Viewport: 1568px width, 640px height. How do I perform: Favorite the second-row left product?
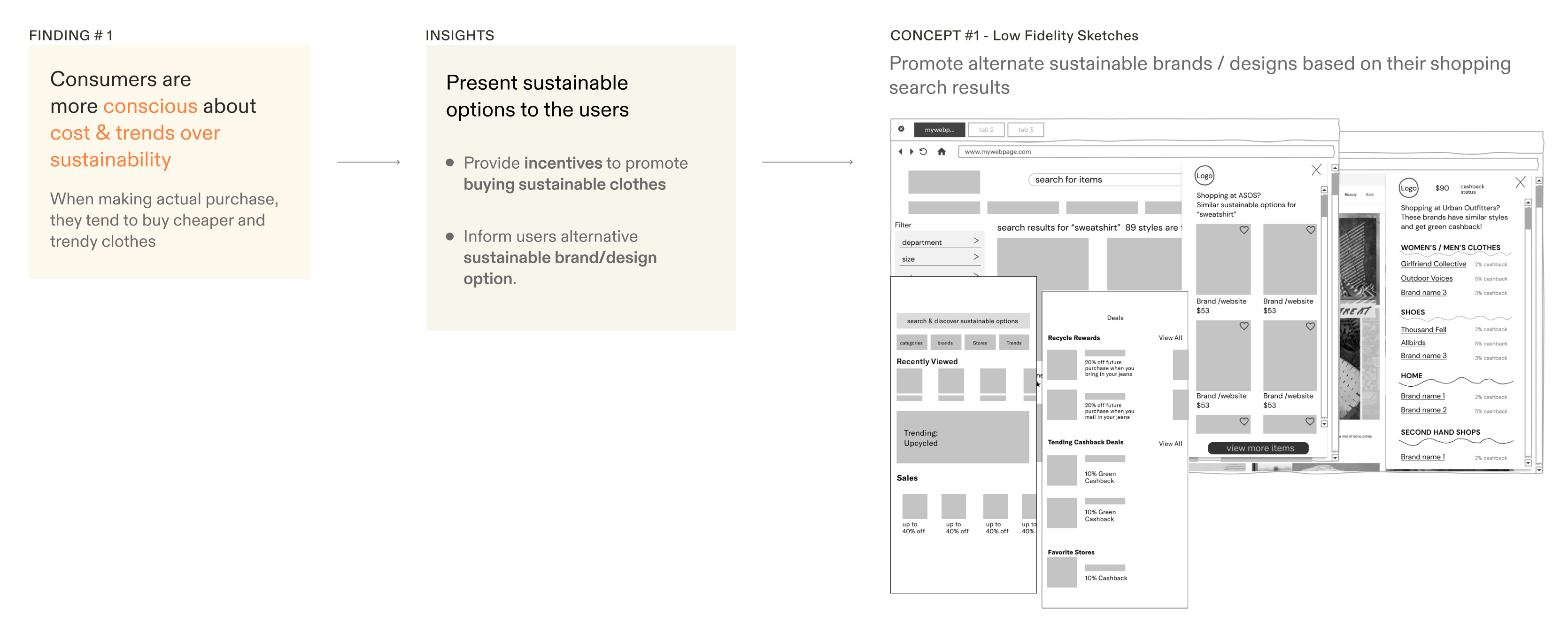1244,327
